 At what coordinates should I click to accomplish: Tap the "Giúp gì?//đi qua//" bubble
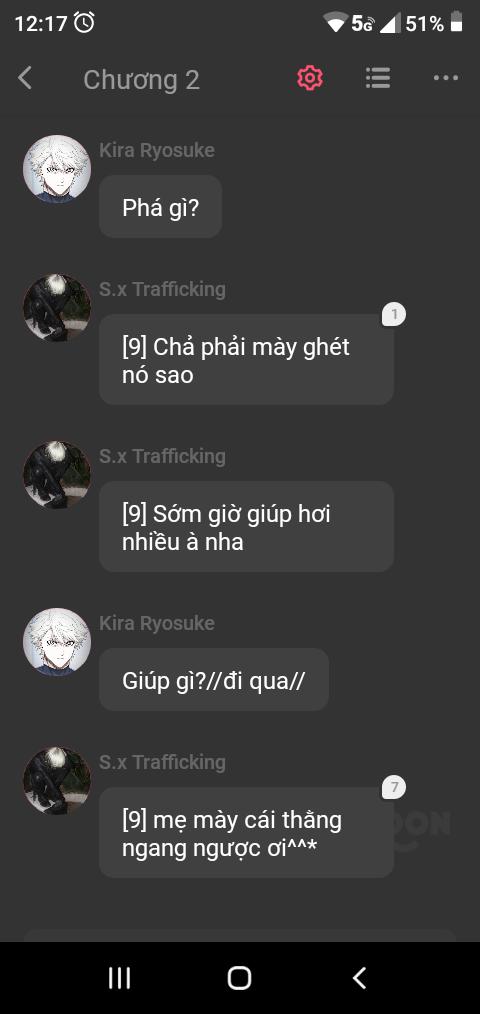coord(214,680)
